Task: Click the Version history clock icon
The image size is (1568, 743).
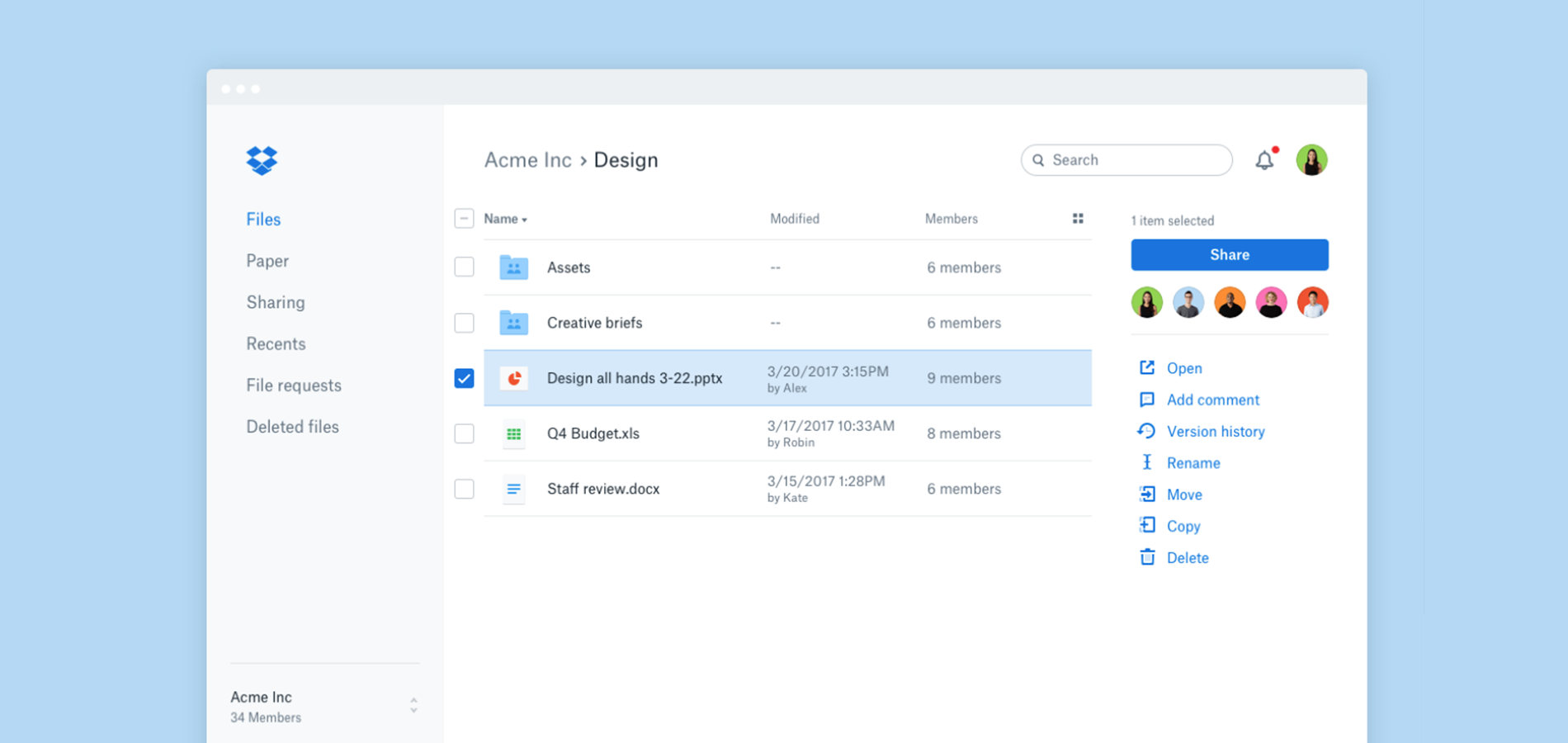Action: click(1146, 431)
